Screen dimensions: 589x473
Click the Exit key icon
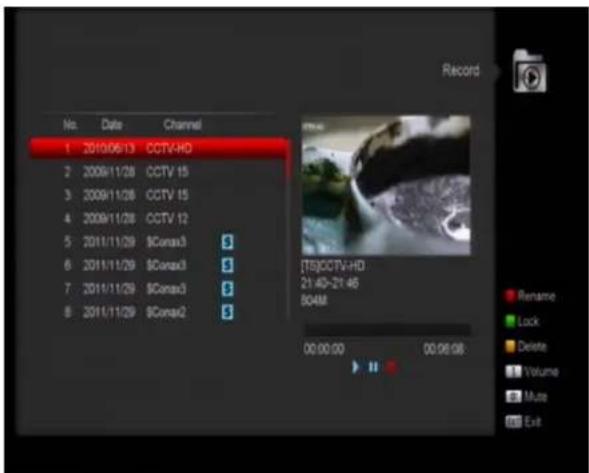click(513, 422)
